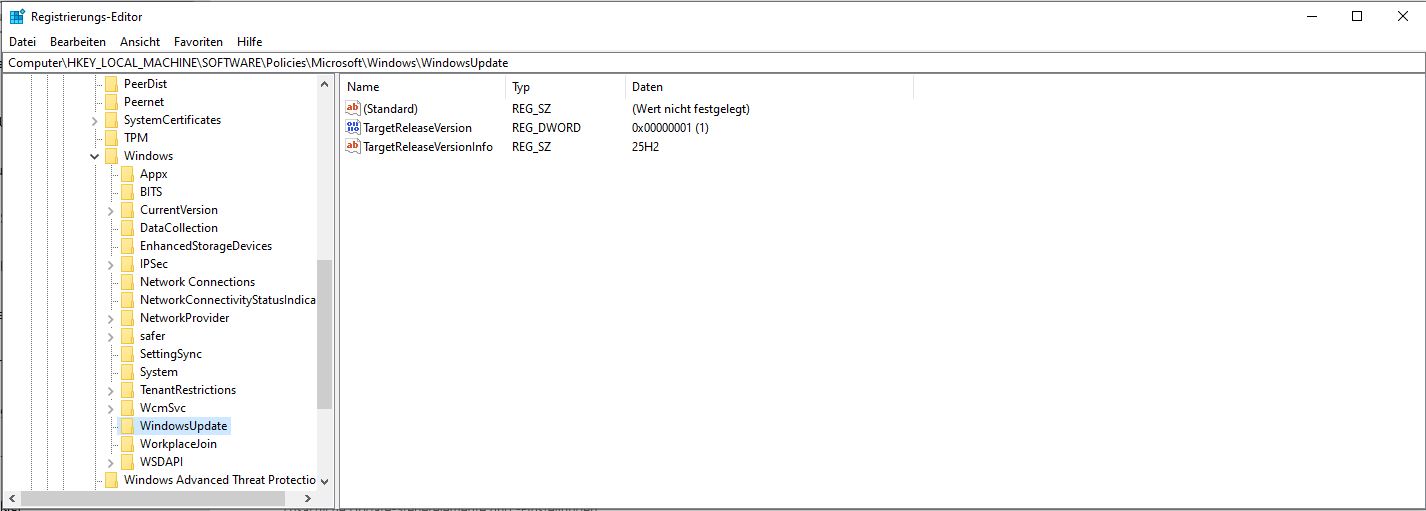Sort by the Name column header
Screen dimensions: 1426x511
(422, 87)
